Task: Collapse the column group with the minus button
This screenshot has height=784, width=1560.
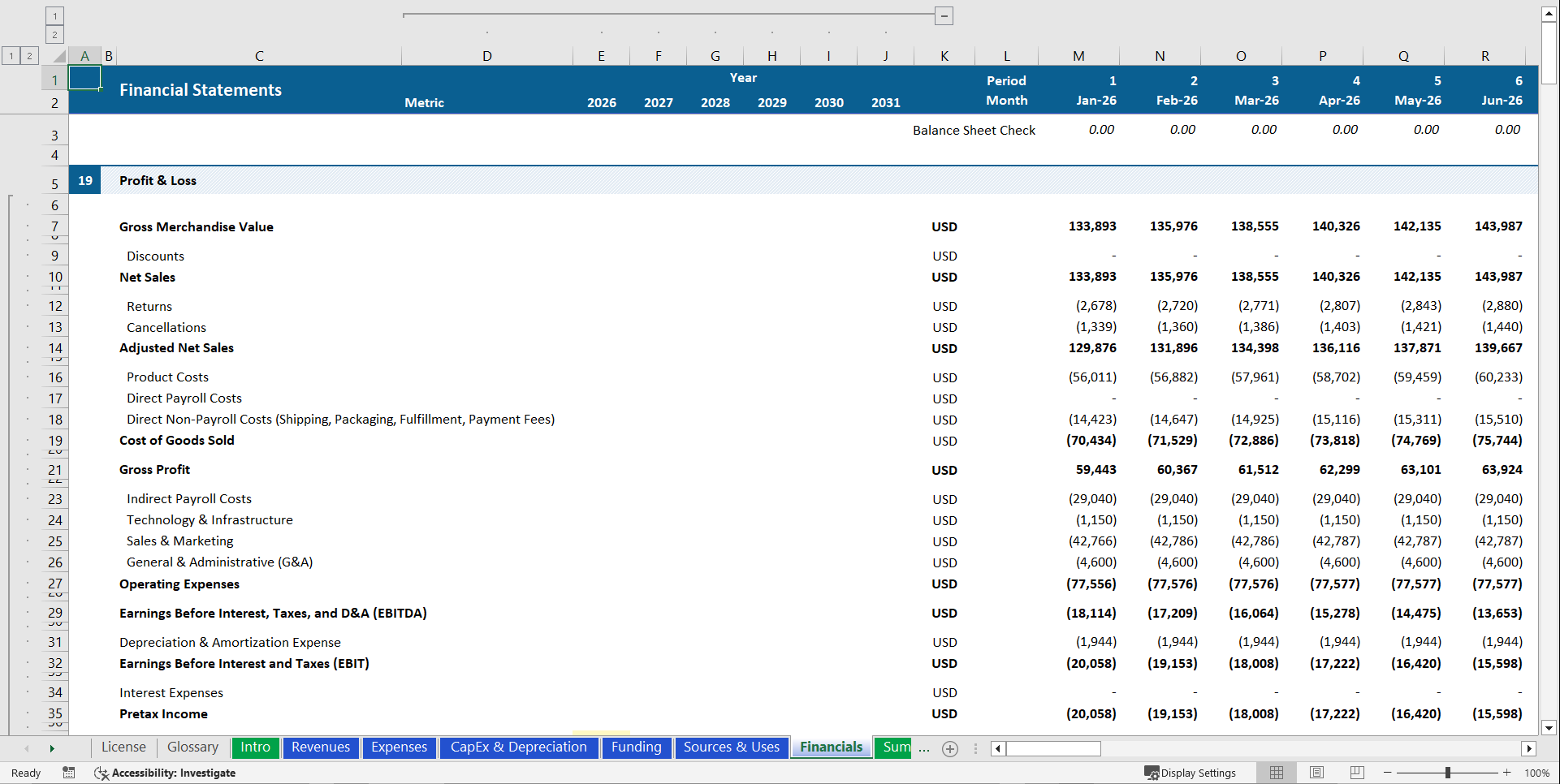Action: pos(944,15)
